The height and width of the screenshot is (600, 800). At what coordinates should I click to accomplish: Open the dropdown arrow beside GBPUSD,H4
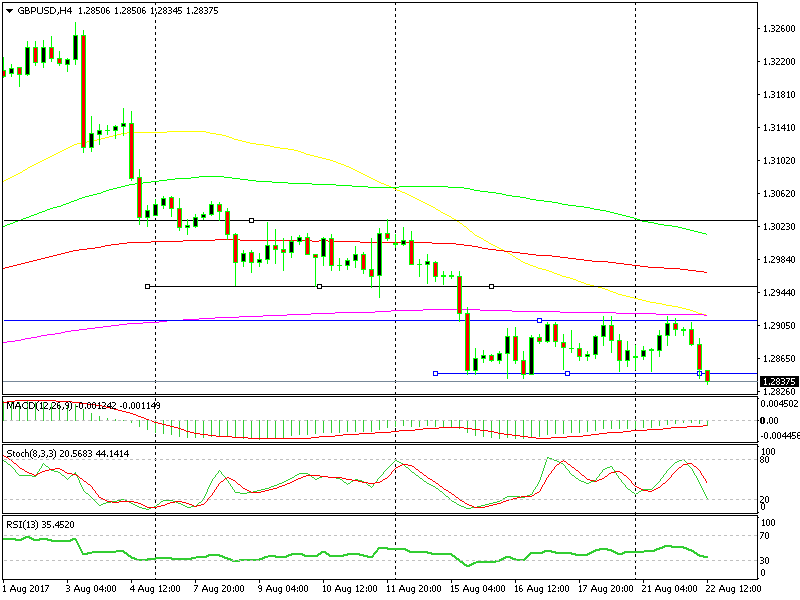9,11
